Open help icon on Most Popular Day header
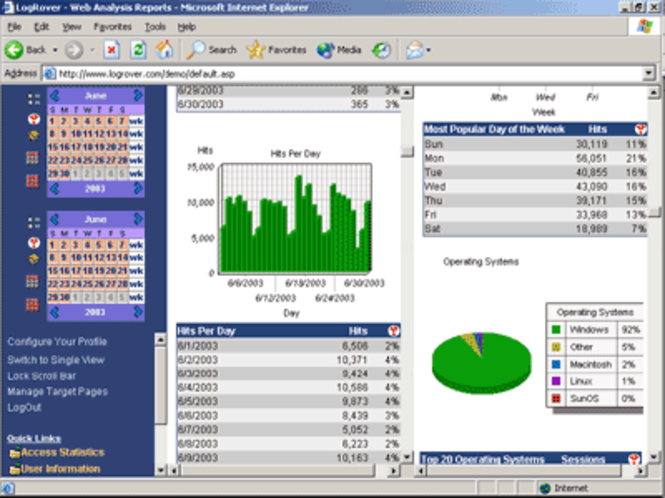The image size is (665, 498). [x=640, y=129]
